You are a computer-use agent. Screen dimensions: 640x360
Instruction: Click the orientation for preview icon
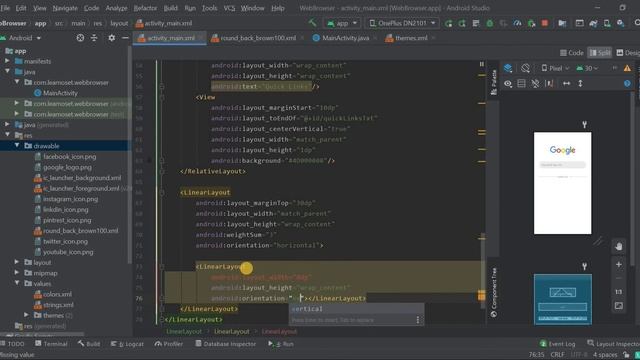[525, 68]
